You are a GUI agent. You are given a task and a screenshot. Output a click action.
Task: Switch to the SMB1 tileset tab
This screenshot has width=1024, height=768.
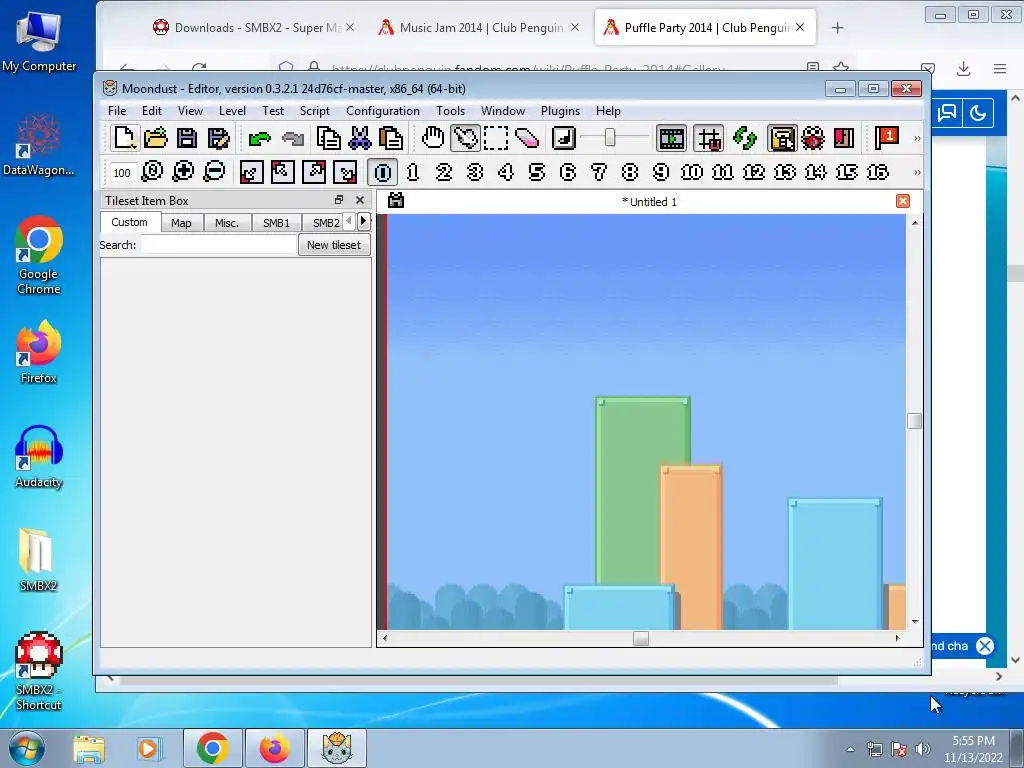point(276,223)
